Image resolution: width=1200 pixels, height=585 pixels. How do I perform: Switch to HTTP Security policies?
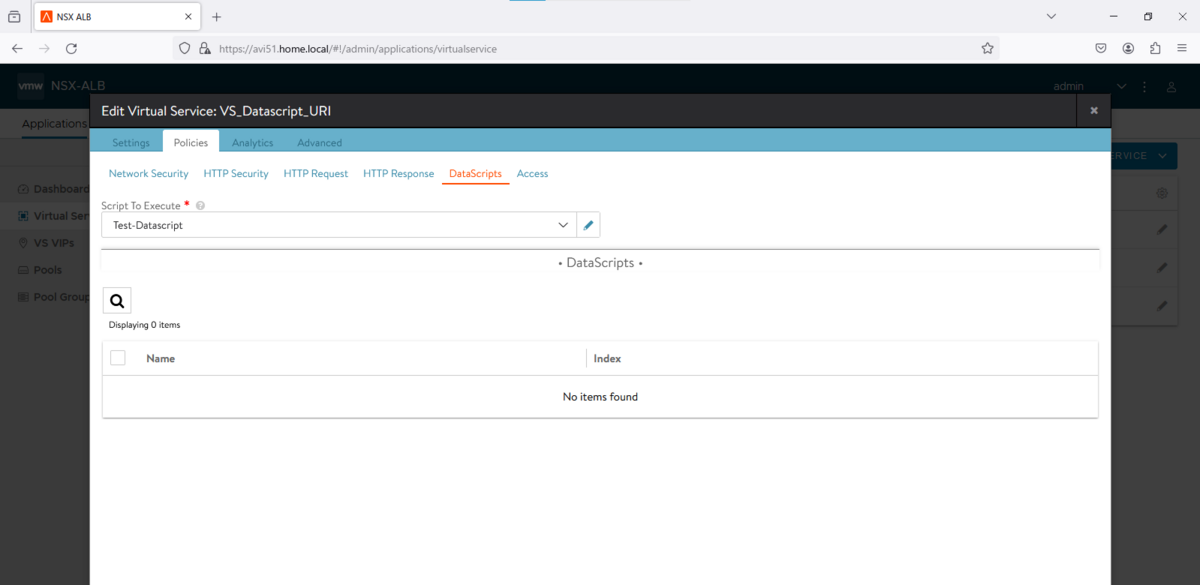pos(236,174)
